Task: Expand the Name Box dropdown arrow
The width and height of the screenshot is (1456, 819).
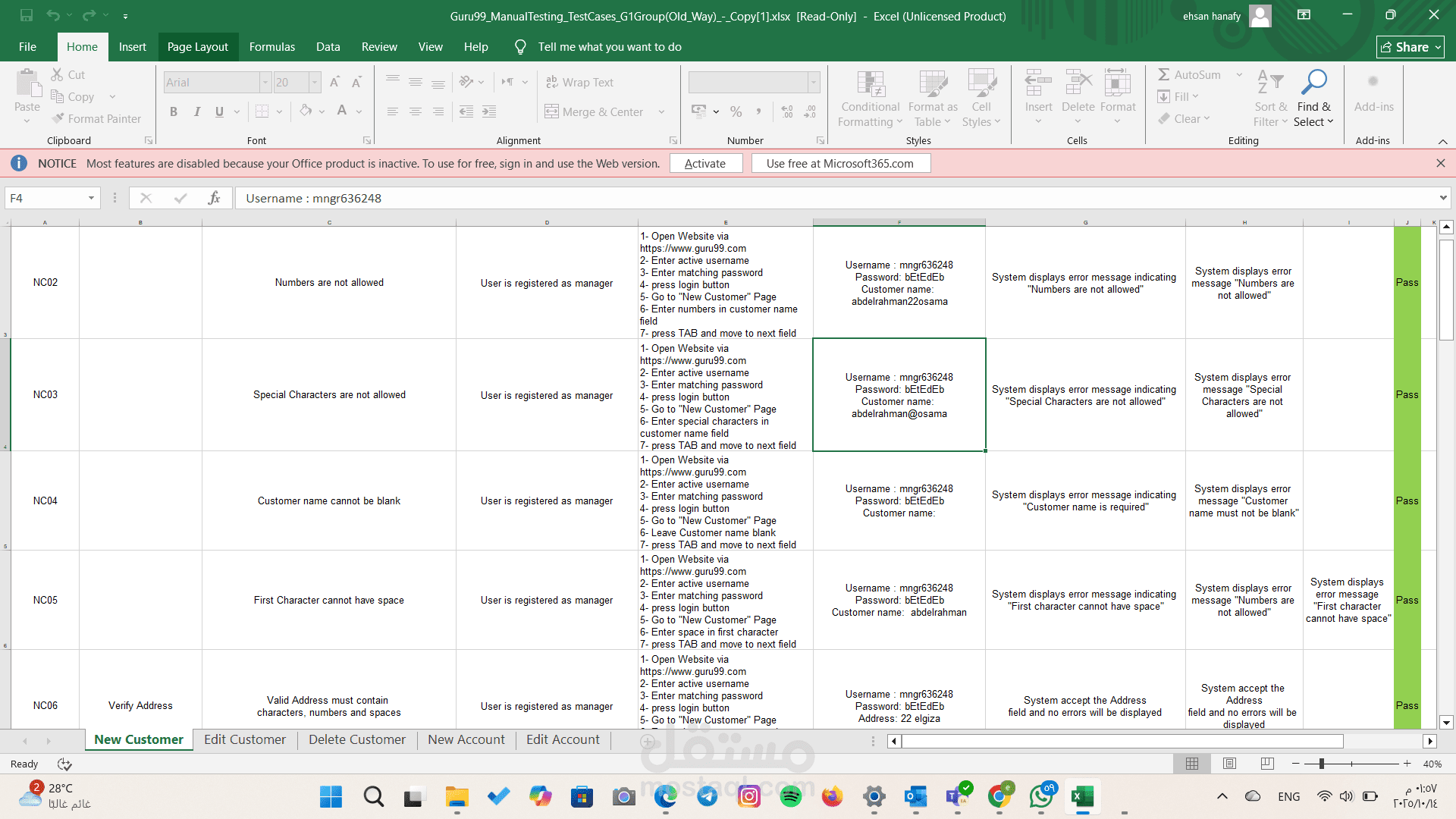Action: pos(91,198)
